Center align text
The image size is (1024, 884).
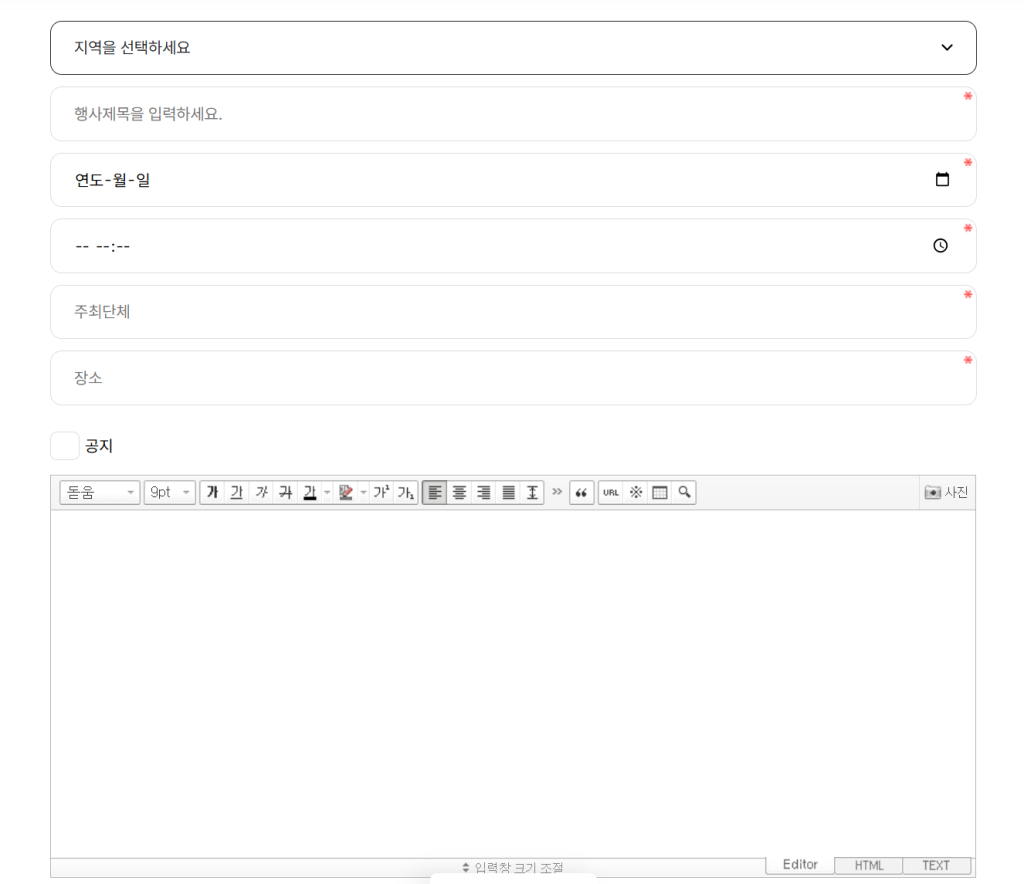pos(459,492)
